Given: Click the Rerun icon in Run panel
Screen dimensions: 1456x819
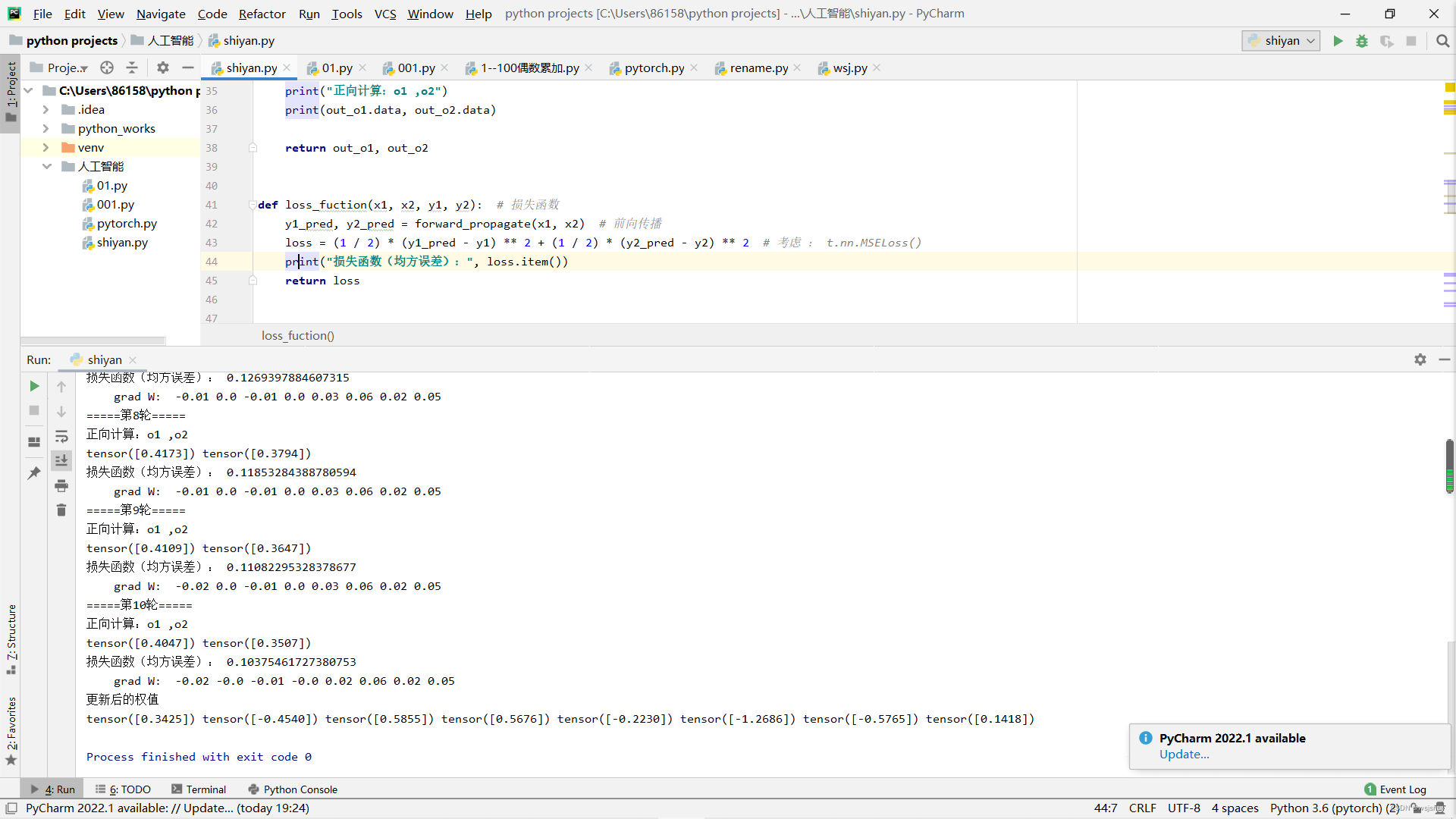Looking at the screenshot, I should tap(34, 386).
